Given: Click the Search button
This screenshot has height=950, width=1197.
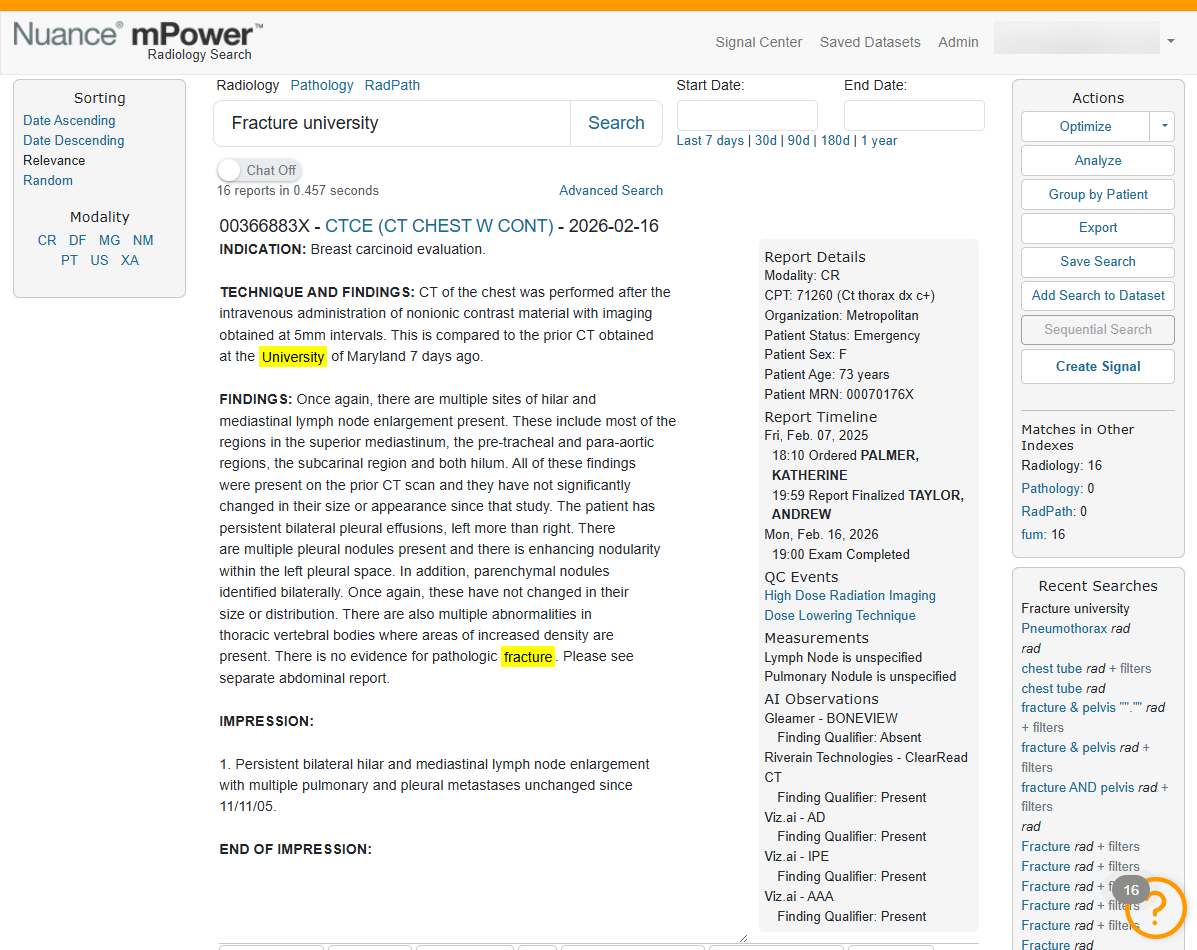Looking at the screenshot, I should pyautogui.click(x=616, y=123).
